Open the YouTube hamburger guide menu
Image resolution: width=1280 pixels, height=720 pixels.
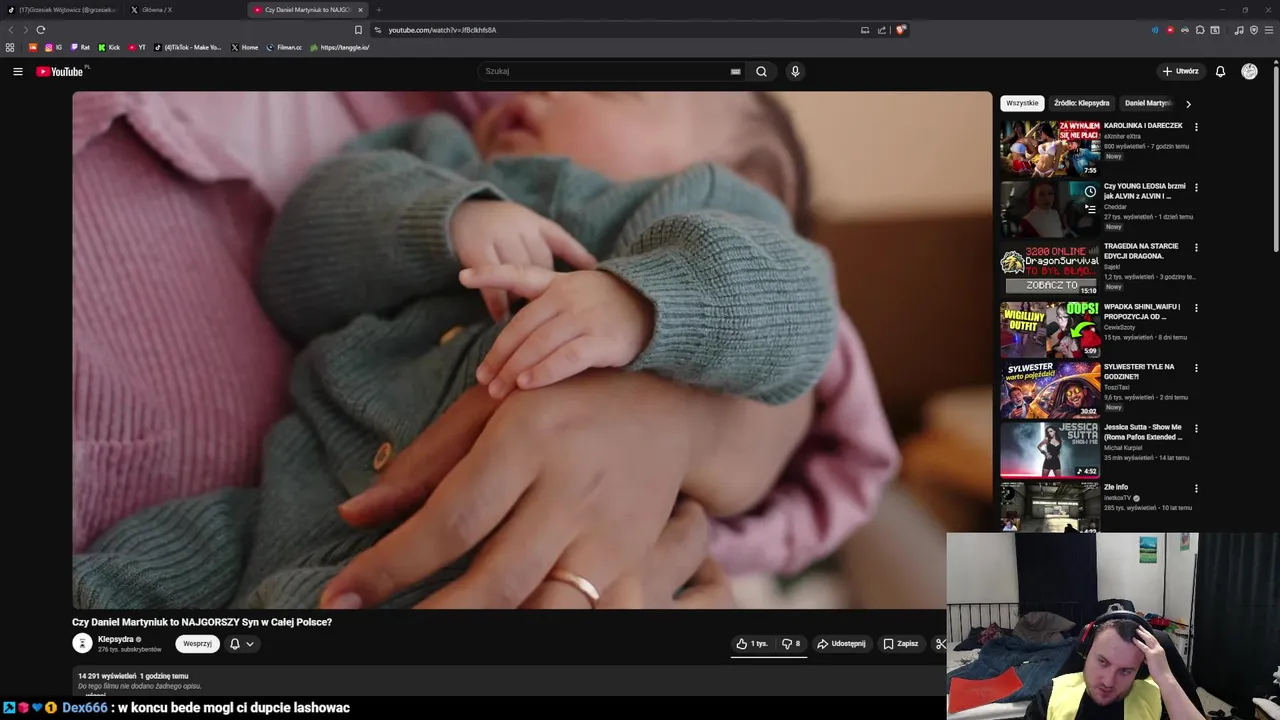17,71
